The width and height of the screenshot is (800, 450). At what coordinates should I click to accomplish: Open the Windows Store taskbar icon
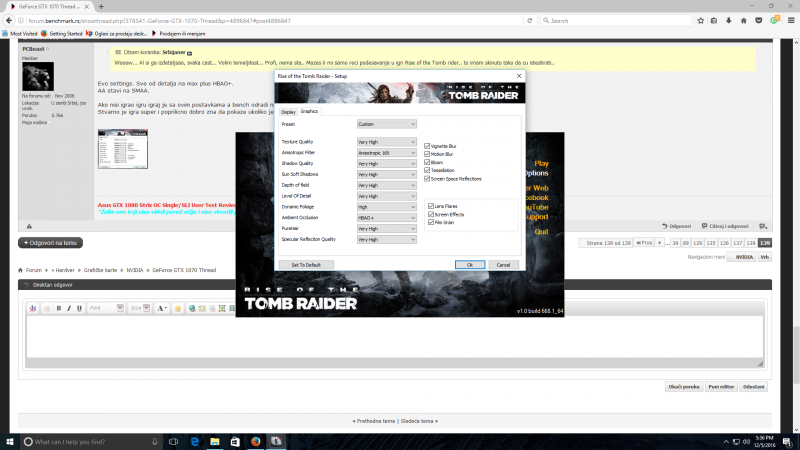[235, 441]
